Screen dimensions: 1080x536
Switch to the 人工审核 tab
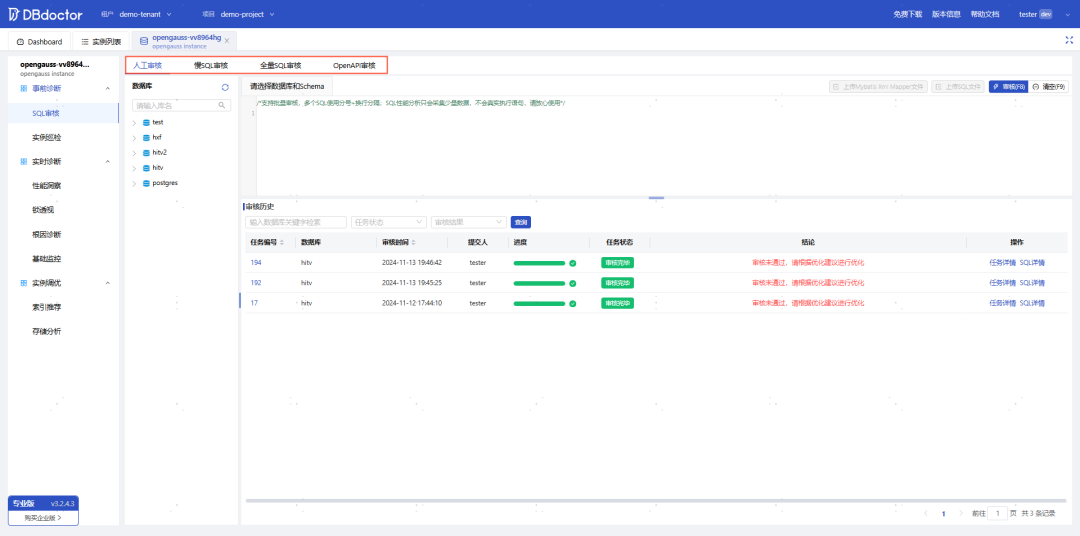pos(147,66)
